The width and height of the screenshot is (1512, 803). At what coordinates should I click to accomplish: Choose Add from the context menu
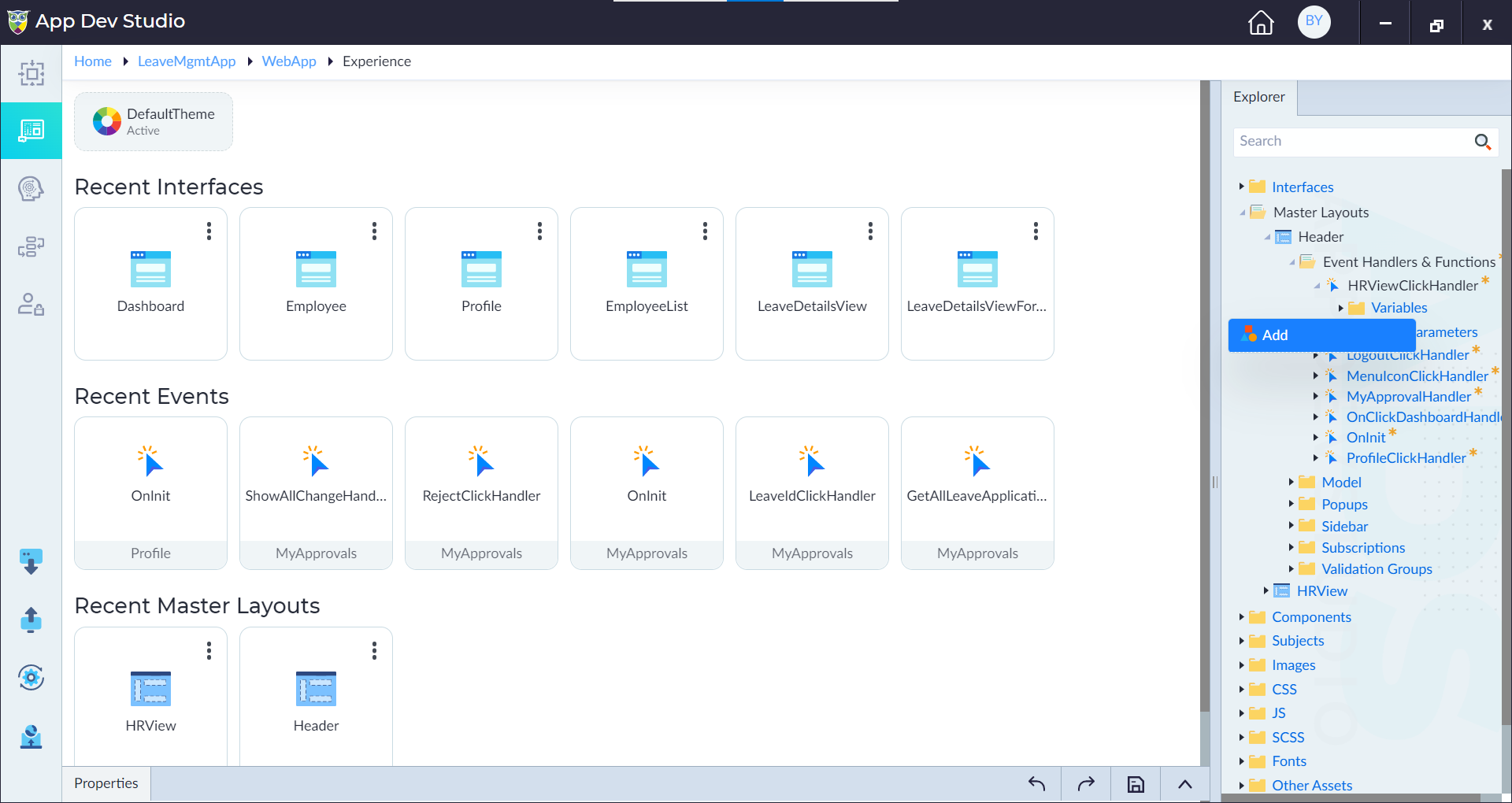1321,335
